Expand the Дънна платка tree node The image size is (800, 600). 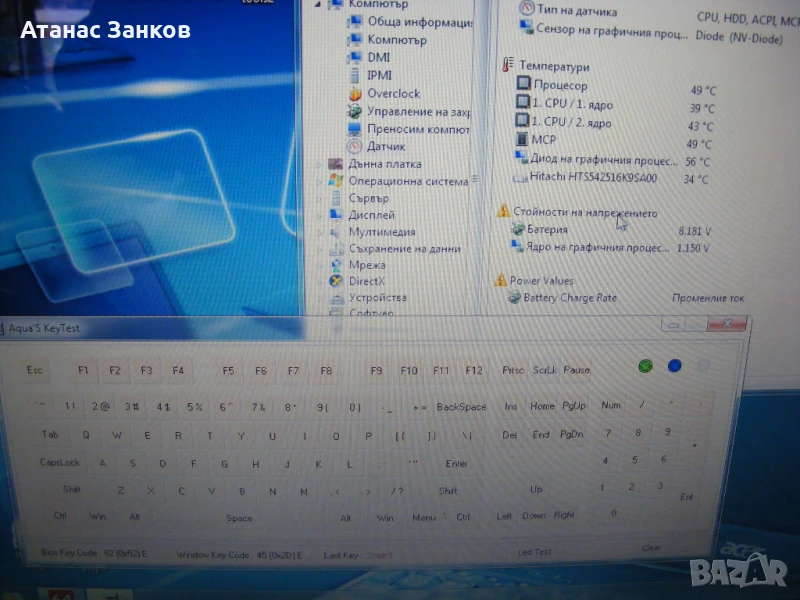pyautogui.click(x=320, y=164)
